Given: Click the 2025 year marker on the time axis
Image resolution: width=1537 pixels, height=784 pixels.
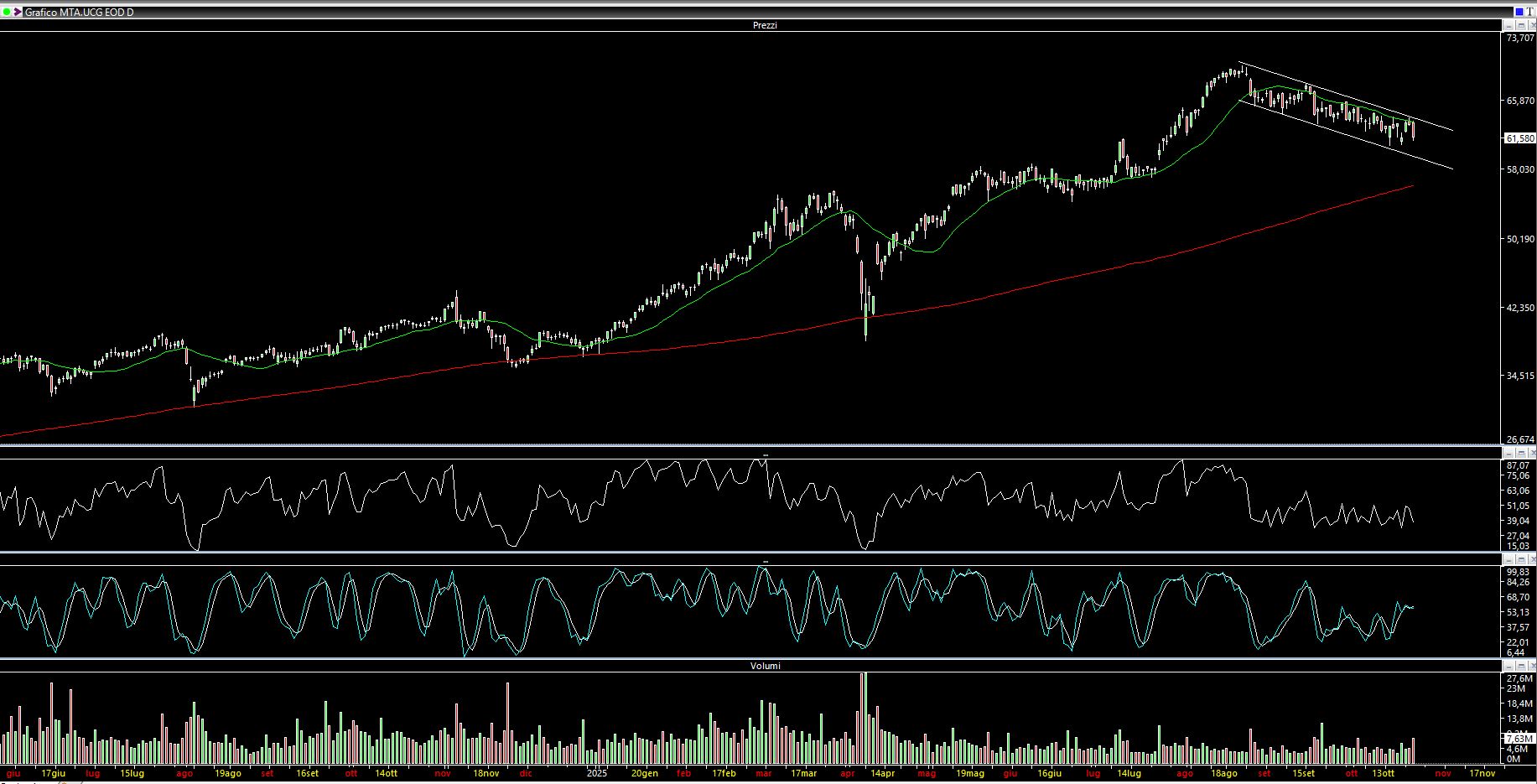Looking at the screenshot, I should click(596, 773).
